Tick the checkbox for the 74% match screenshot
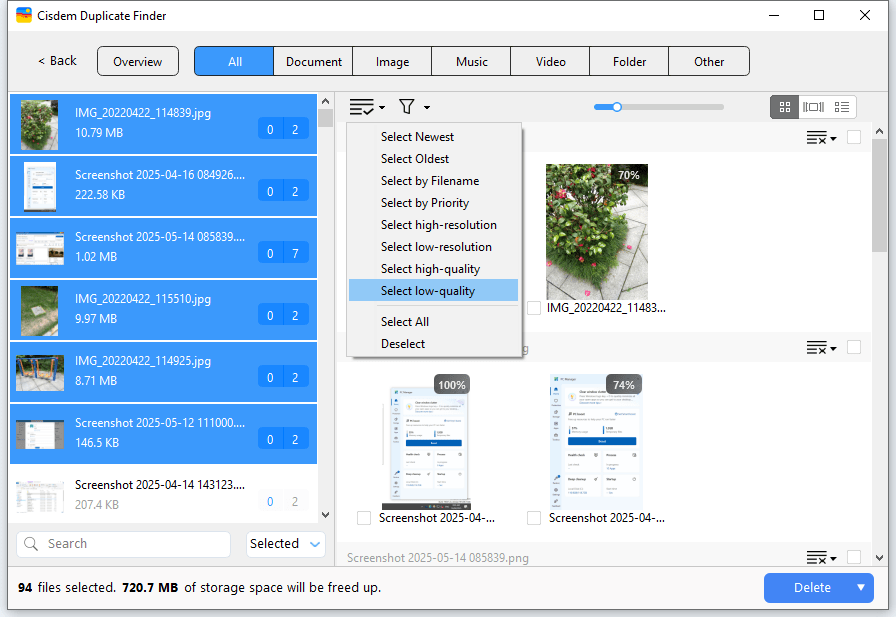 (534, 518)
